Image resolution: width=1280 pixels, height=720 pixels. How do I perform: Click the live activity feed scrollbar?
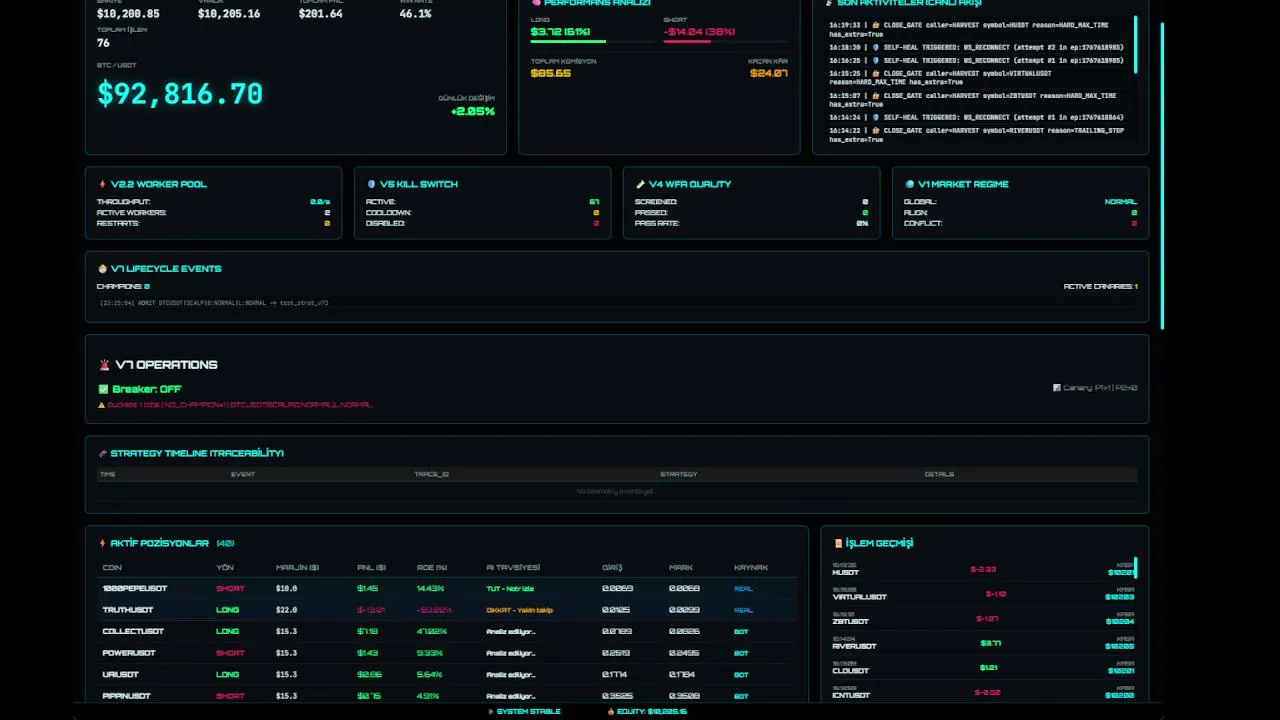coord(1135,44)
